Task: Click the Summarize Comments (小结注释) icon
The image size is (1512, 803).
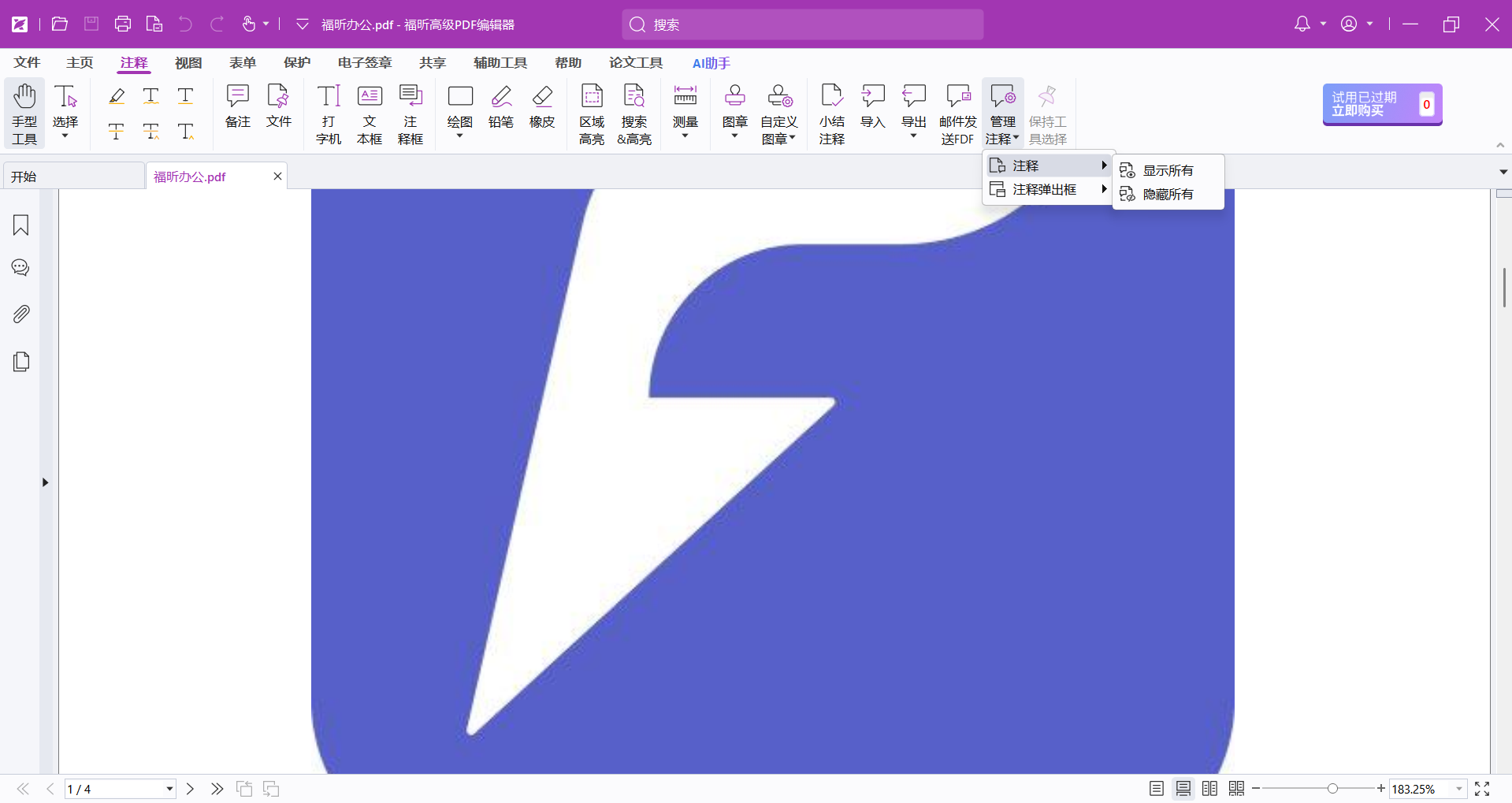Action: 831,114
